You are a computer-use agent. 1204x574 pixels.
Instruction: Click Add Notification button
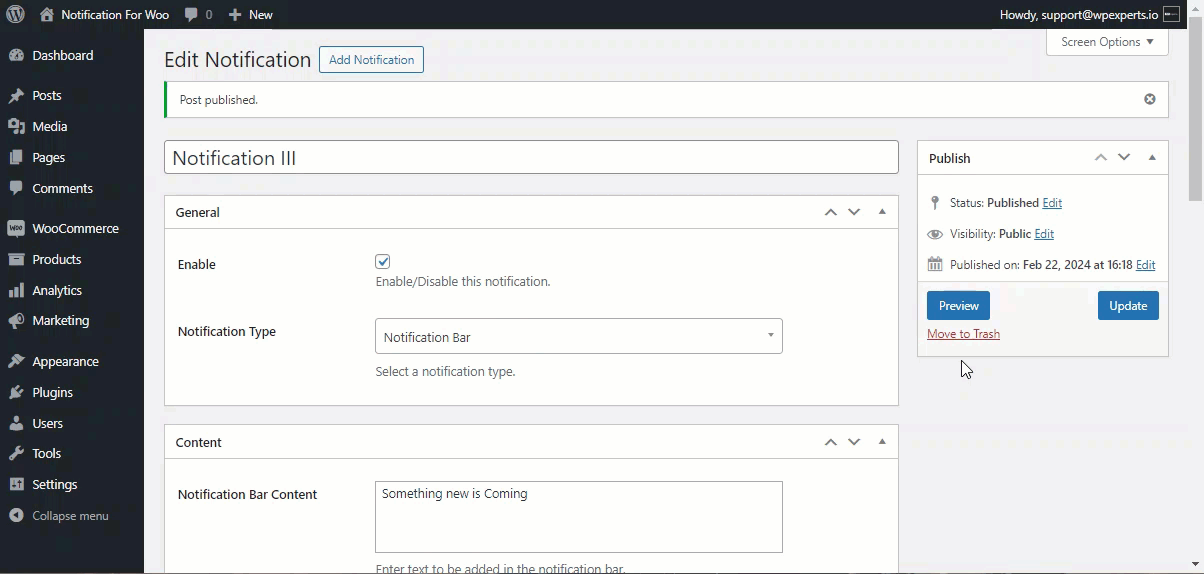click(x=371, y=60)
